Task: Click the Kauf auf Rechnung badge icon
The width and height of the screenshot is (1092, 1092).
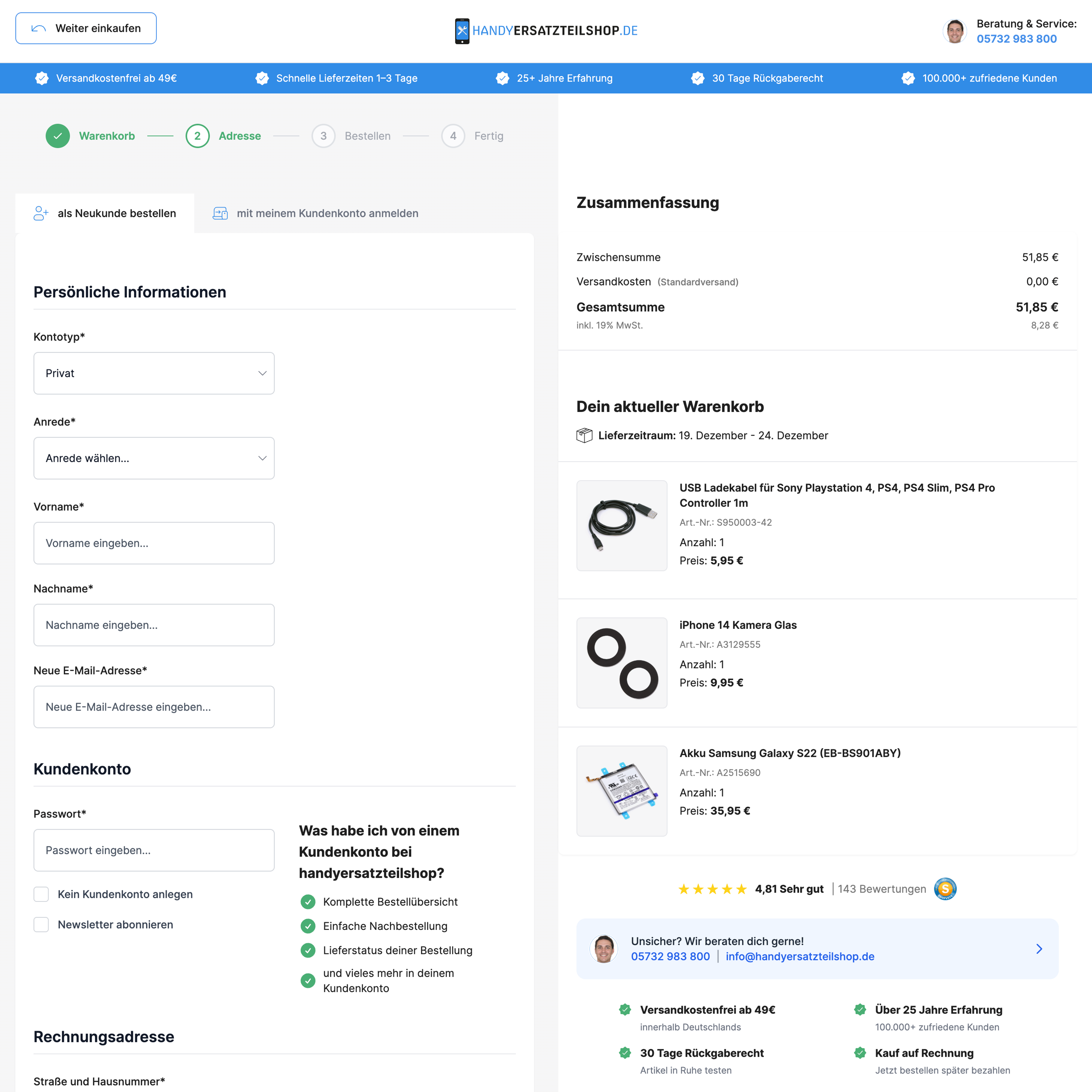Action: (x=860, y=1053)
